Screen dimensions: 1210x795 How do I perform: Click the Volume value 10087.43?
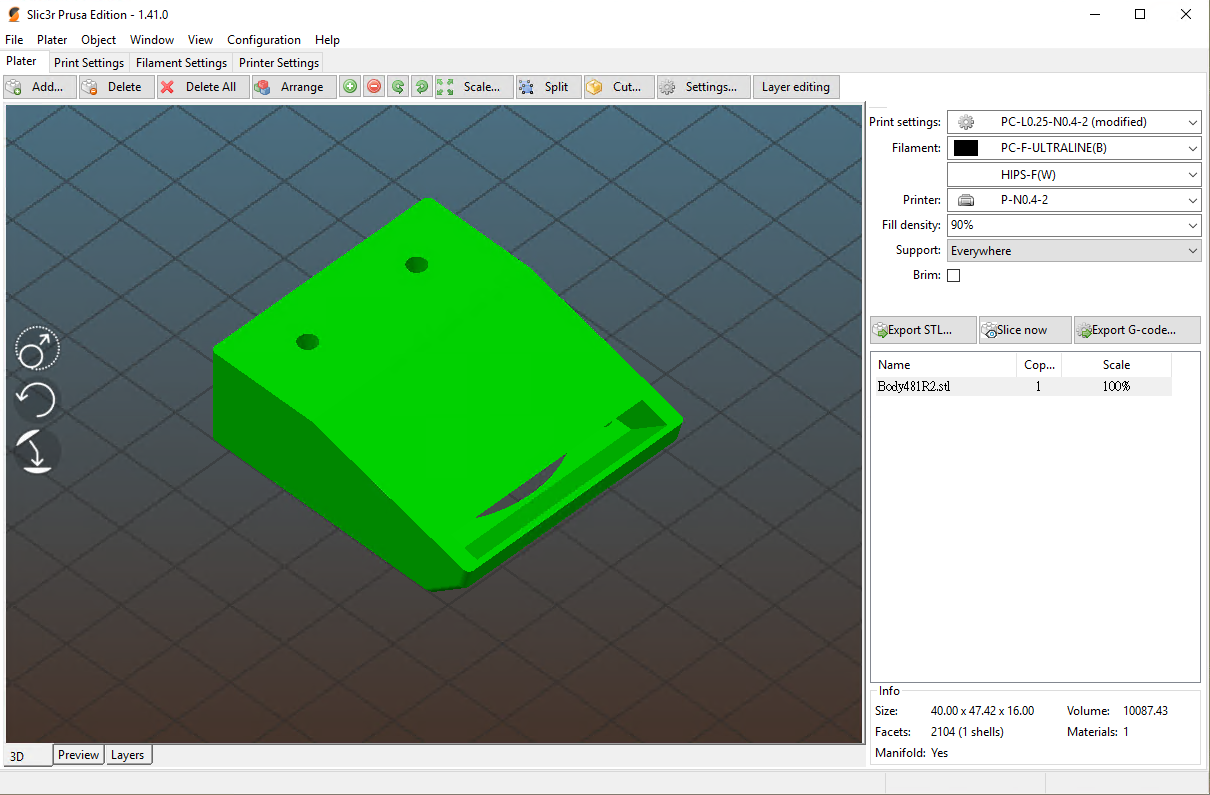[x=1145, y=711]
